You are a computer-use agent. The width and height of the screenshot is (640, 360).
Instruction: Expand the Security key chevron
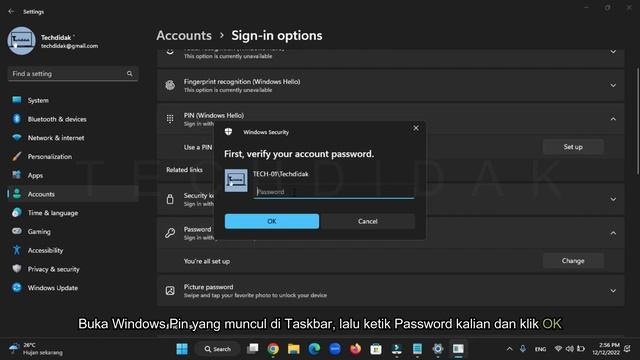[613, 199]
